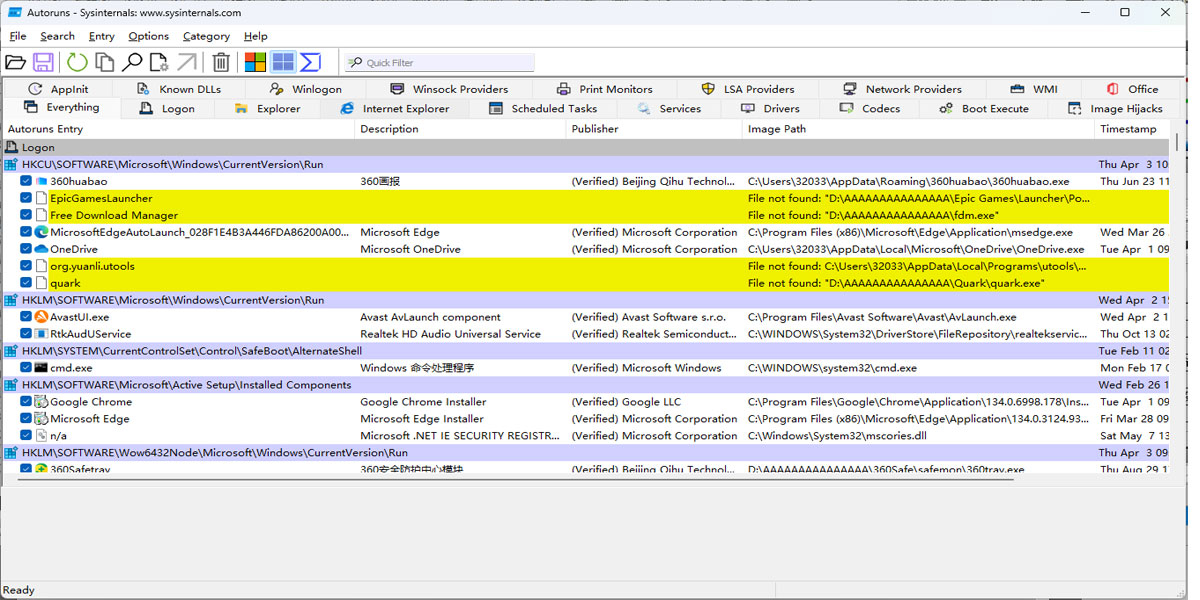Image resolution: width=1200 pixels, height=600 pixels.
Task: Disable the OneDrive autorun checkbox
Action: (x=26, y=250)
